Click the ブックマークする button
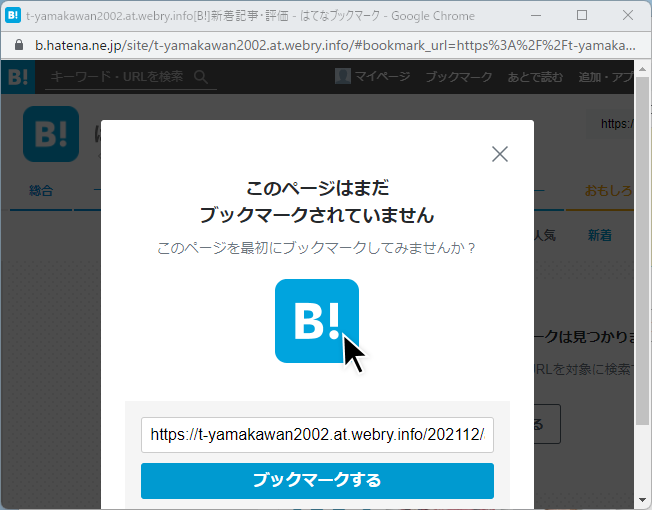Image resolution: width=652 pixels, height=510 pixels. tap(317, 480)
